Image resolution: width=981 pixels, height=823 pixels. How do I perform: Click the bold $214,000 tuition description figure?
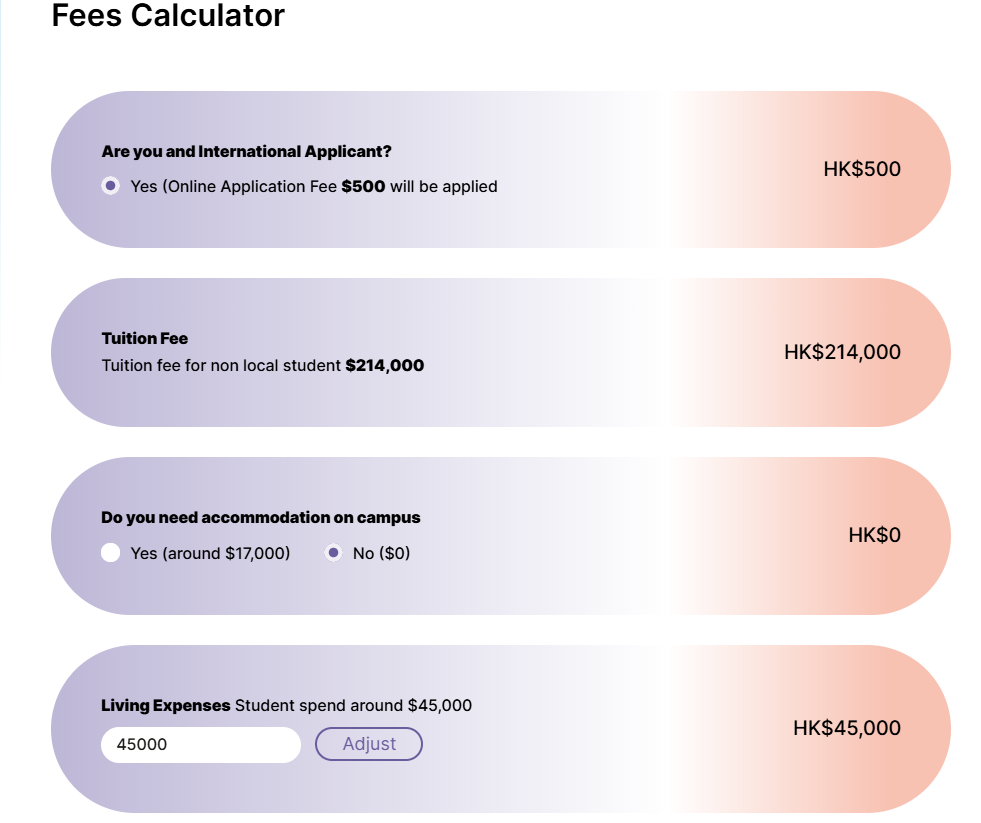pyautogui.click(x=385, y=366)
